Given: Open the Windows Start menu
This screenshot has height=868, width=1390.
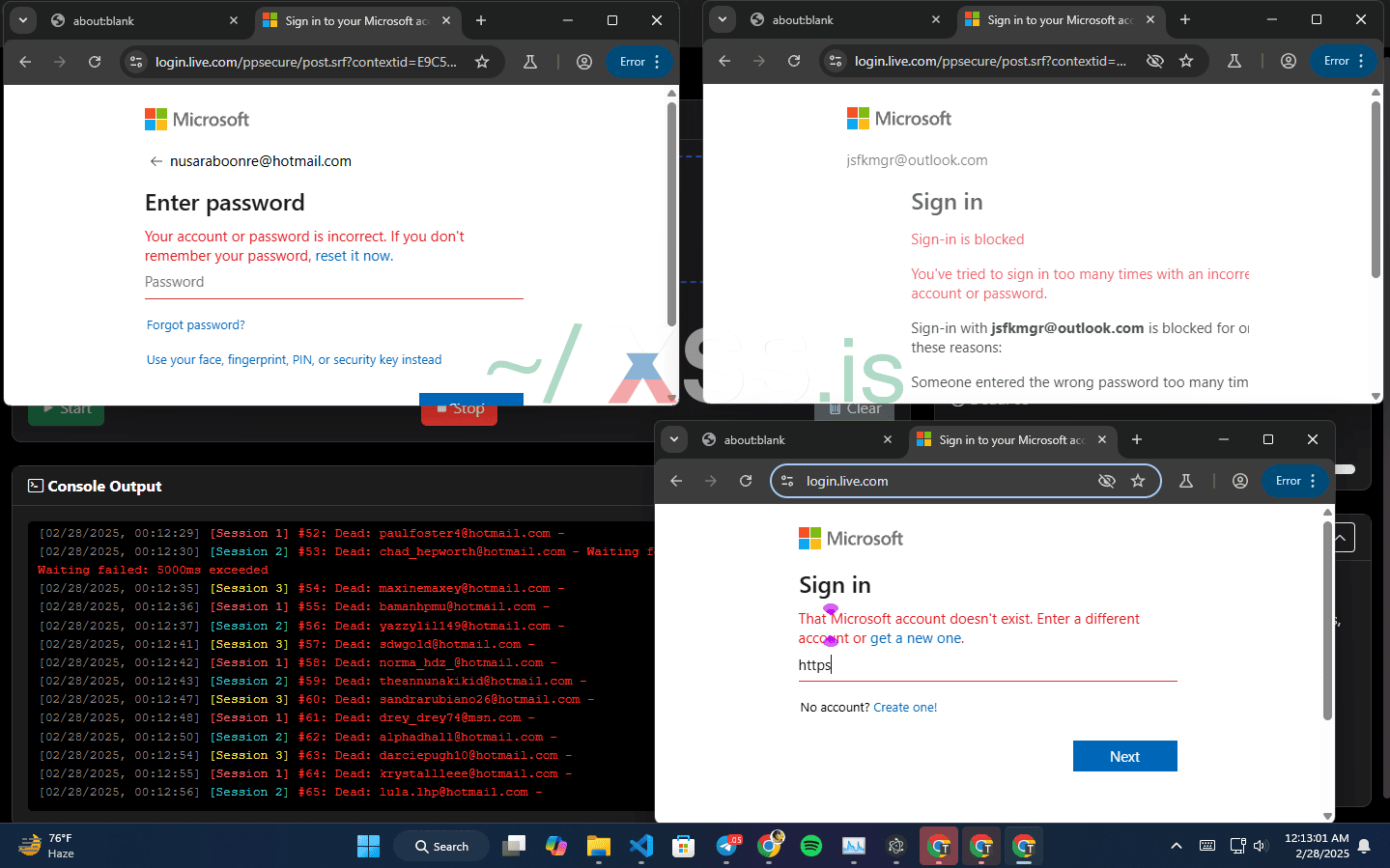Looking at the screenshot, I should (368, 846).
